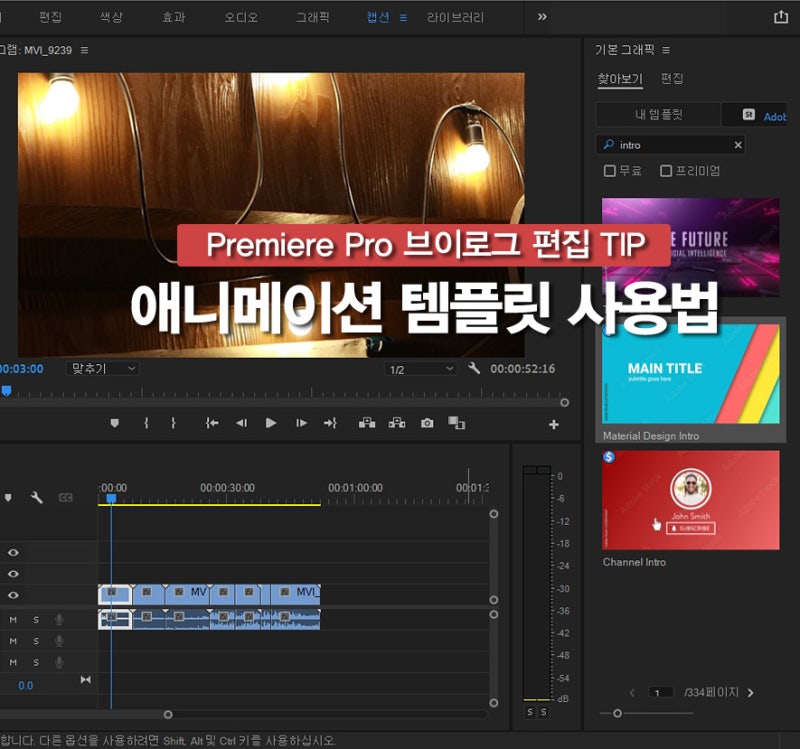Switch to the 편집 workspace

(x=51, y=17)
